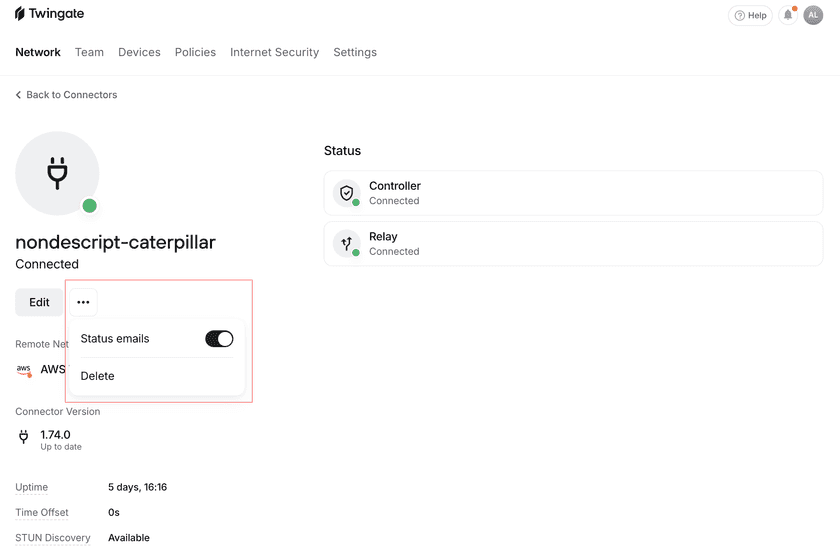Image resolution: width=840 pixels, height=554 pixels.
Task: Go to the Settings tab
Action: 355,52
